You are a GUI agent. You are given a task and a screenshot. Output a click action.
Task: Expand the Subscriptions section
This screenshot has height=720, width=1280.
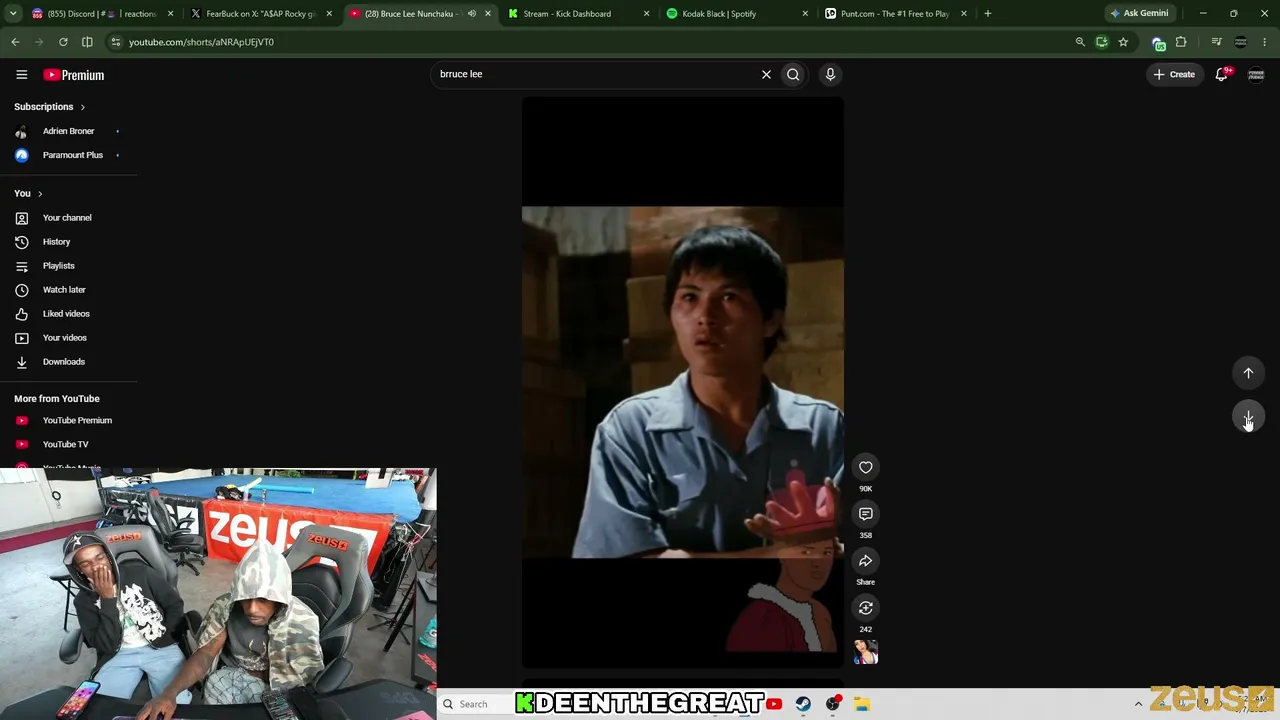click(49, 107)
